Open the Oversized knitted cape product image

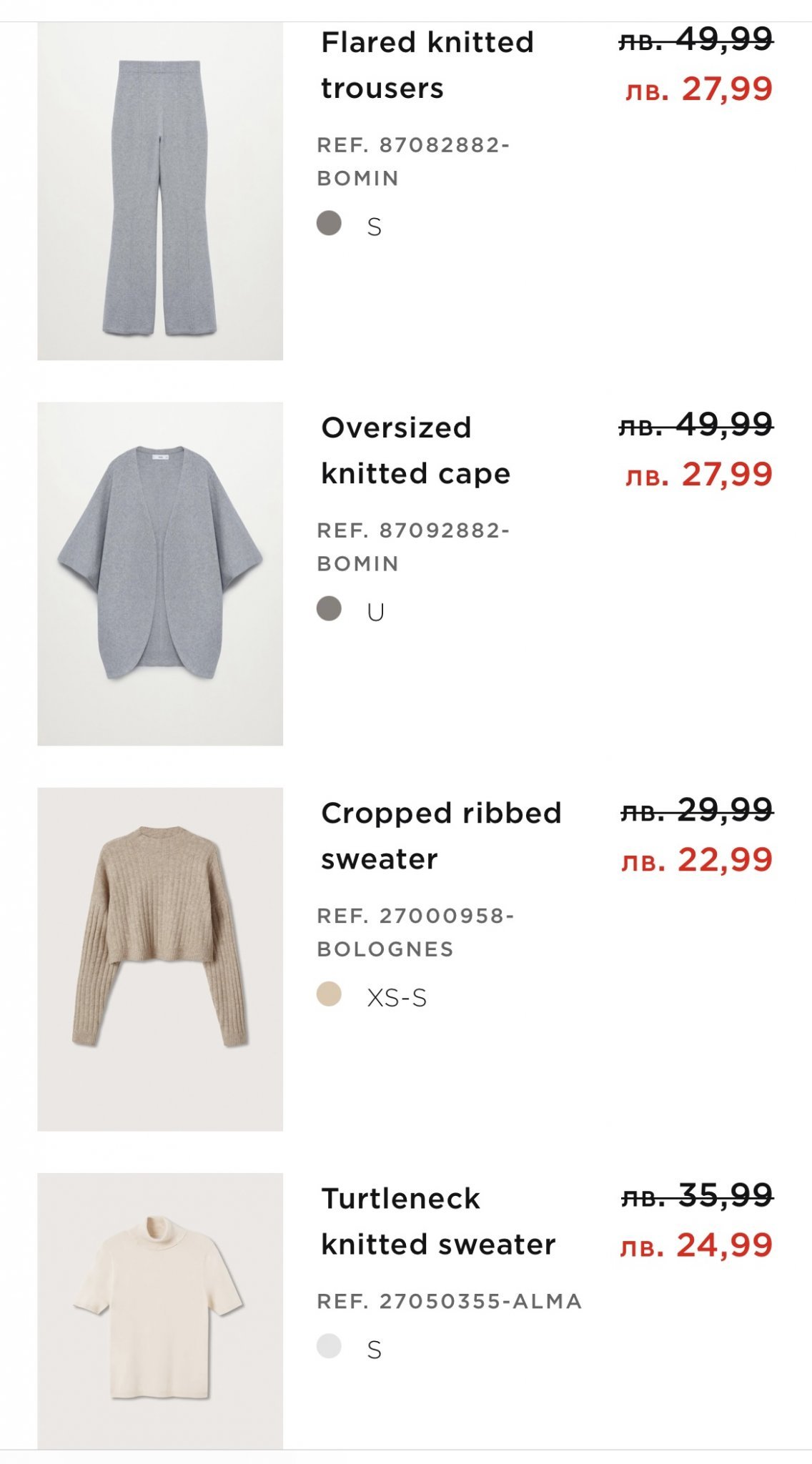pos(160,573)
